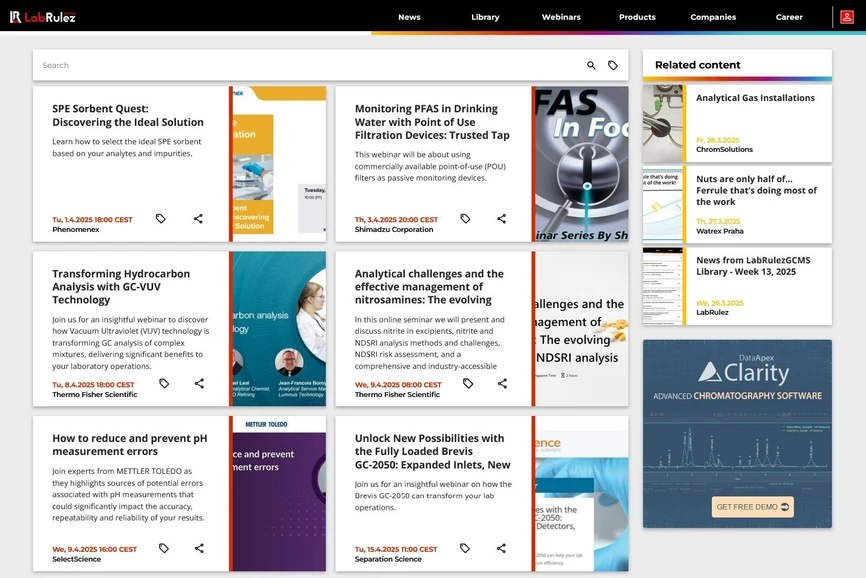866x578 pixels.
Task: Click Watrex Praha source label
Action: [x=720, y=231]
